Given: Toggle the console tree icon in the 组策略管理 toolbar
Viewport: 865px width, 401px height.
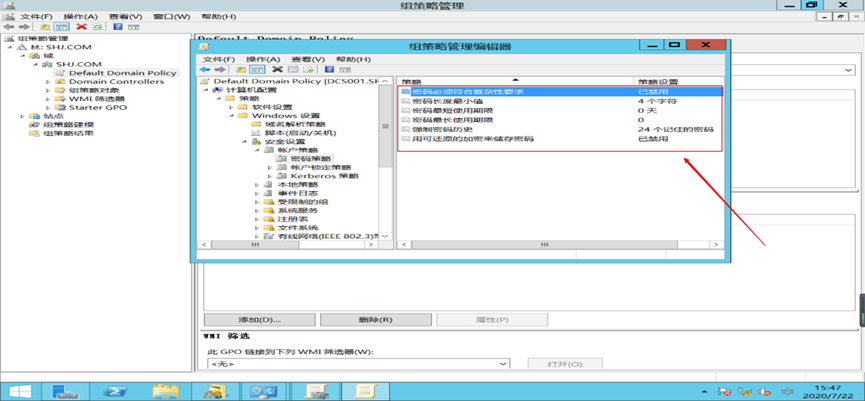Looking at the screenshot, I should 61,26.
